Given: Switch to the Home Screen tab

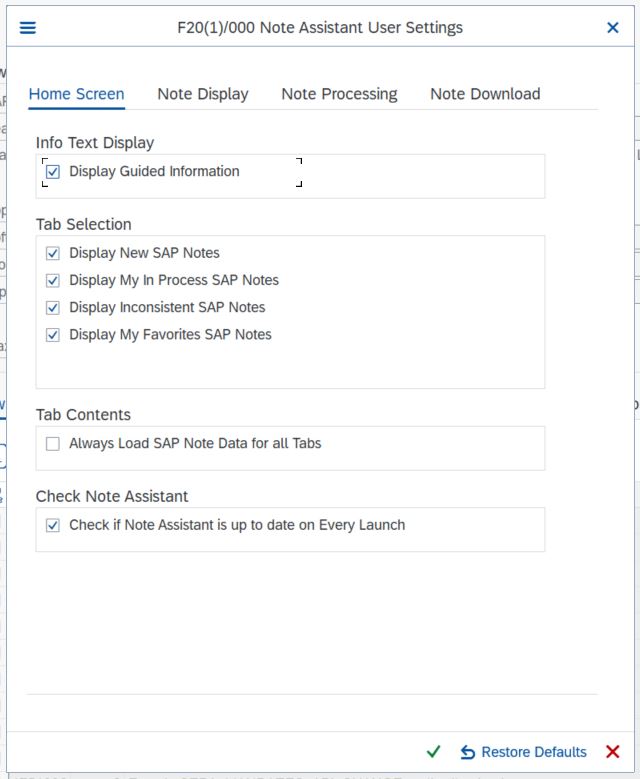Looking at the screenshot, I should [76, 94].
